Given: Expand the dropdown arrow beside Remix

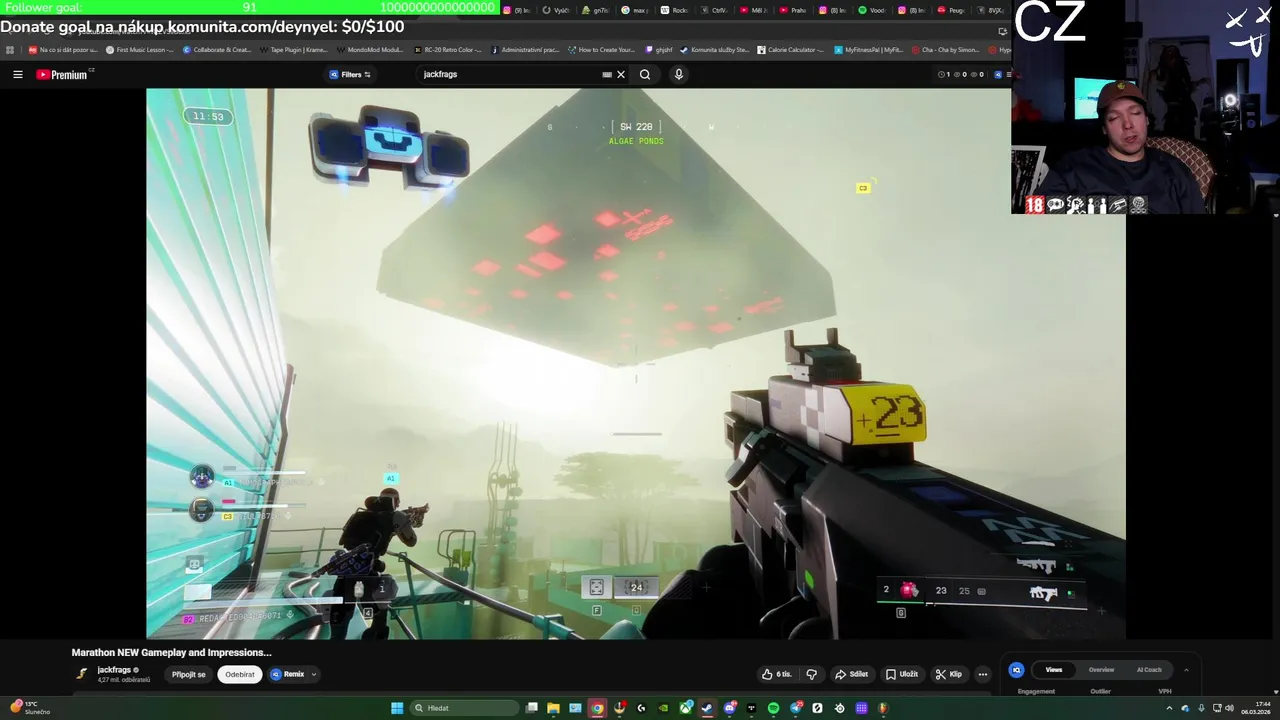Looking at the screenshot, I should click(x=314, y=674).
